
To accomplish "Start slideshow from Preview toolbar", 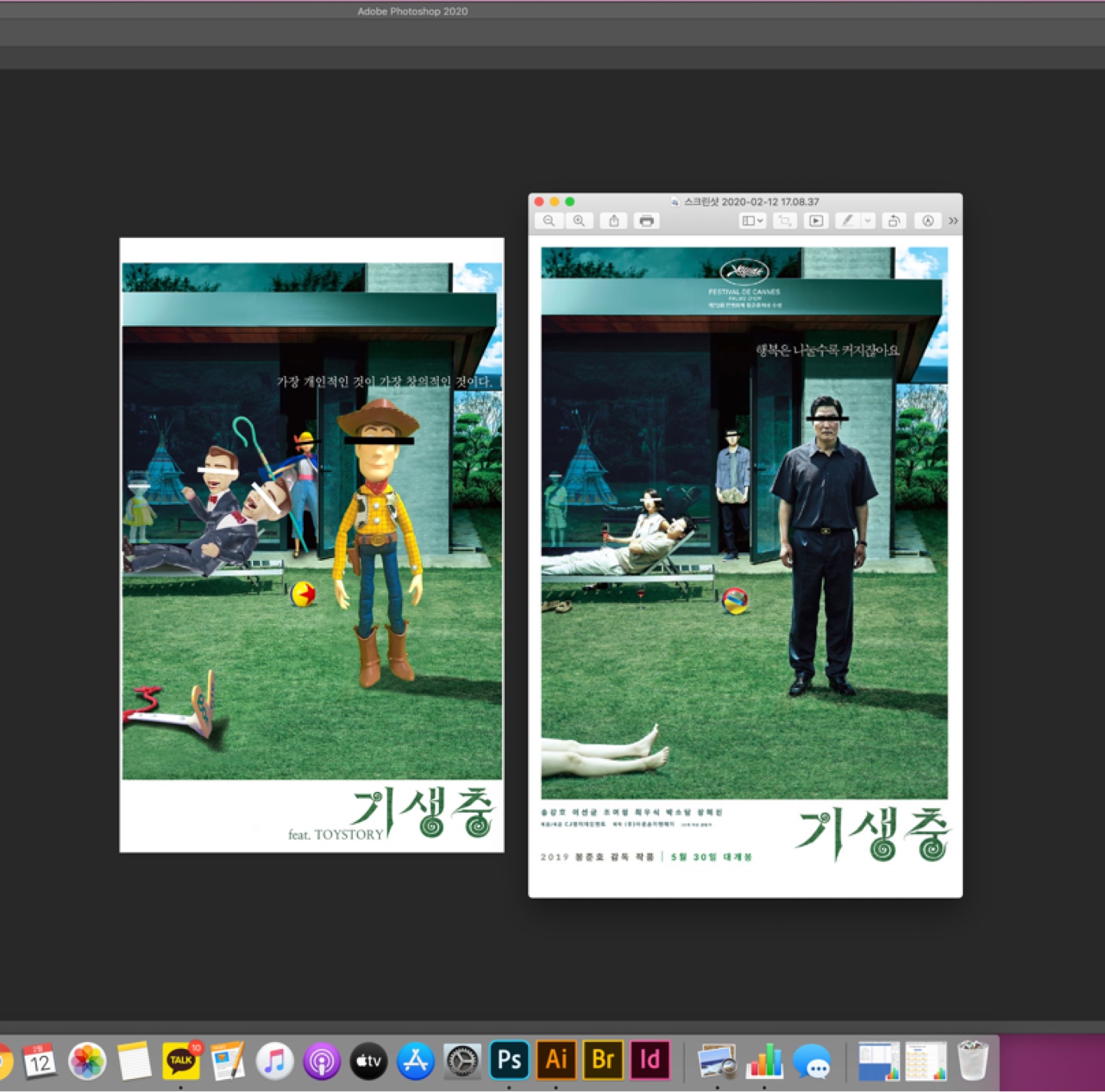I will pyautogui.click(x=816, y=221).
